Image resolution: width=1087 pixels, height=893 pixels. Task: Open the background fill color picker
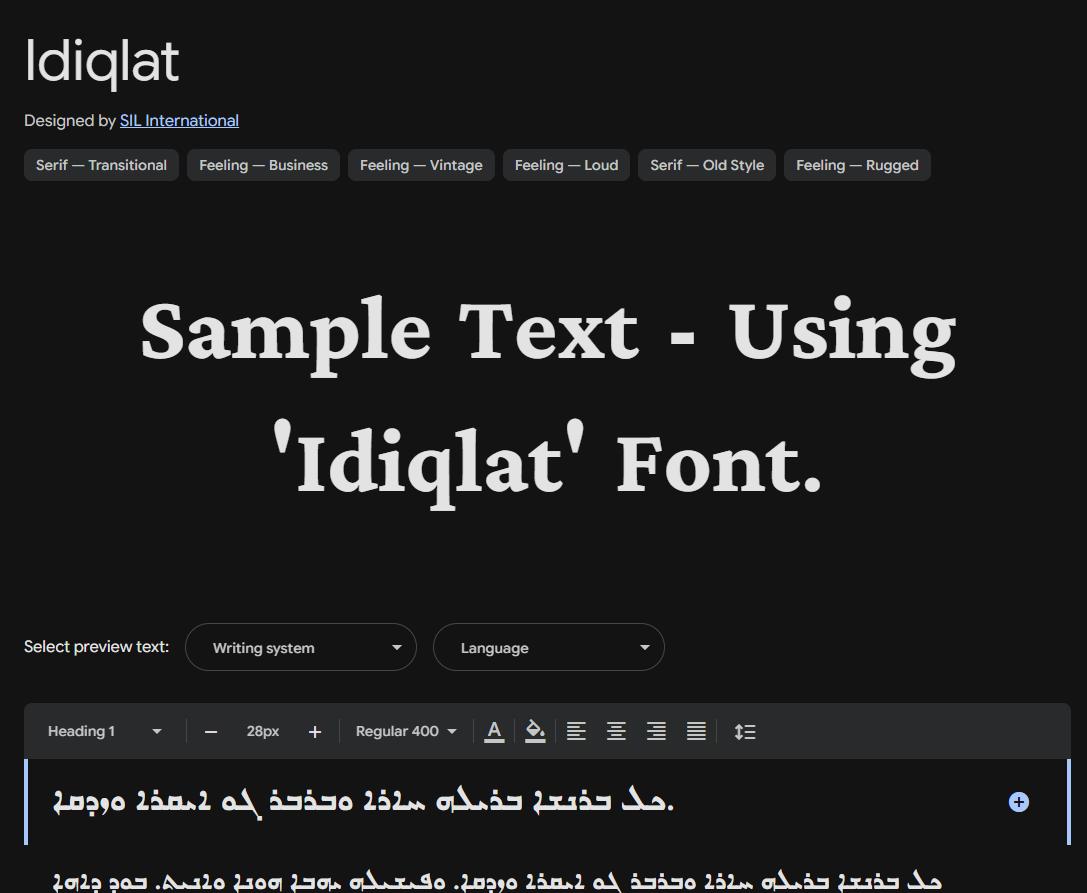pyautogui.click(x=534, y=731)
